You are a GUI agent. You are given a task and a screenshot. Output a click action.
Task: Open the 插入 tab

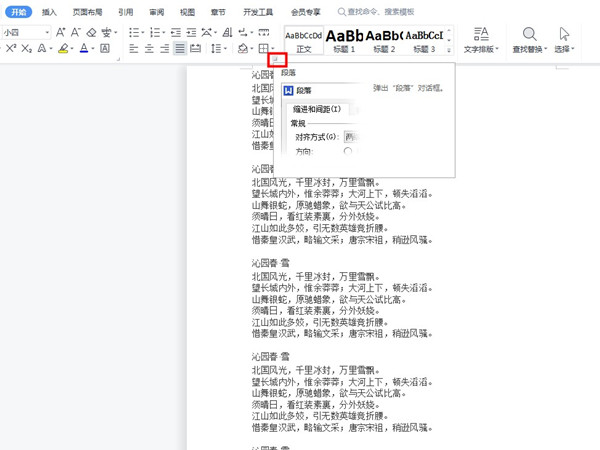coord(49,13)
